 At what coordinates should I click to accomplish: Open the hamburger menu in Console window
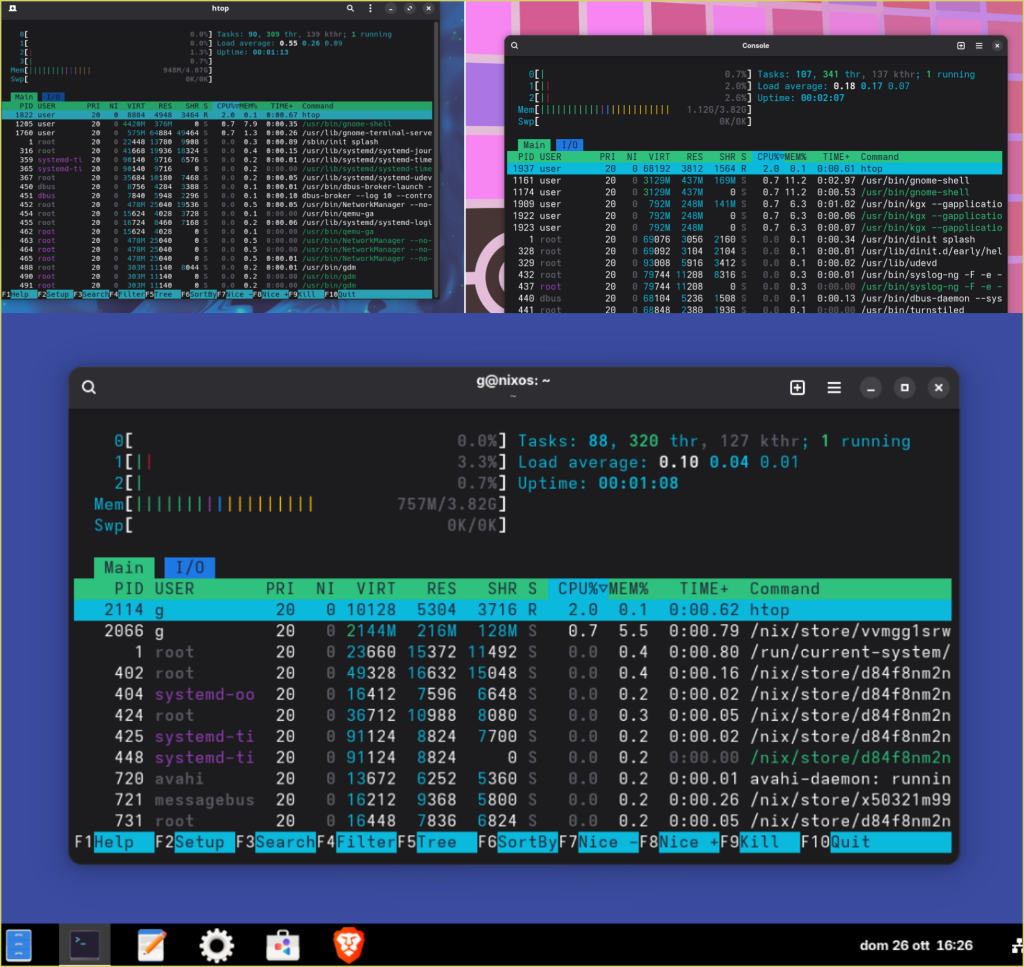pyautogui.click(x=979, y=46)
